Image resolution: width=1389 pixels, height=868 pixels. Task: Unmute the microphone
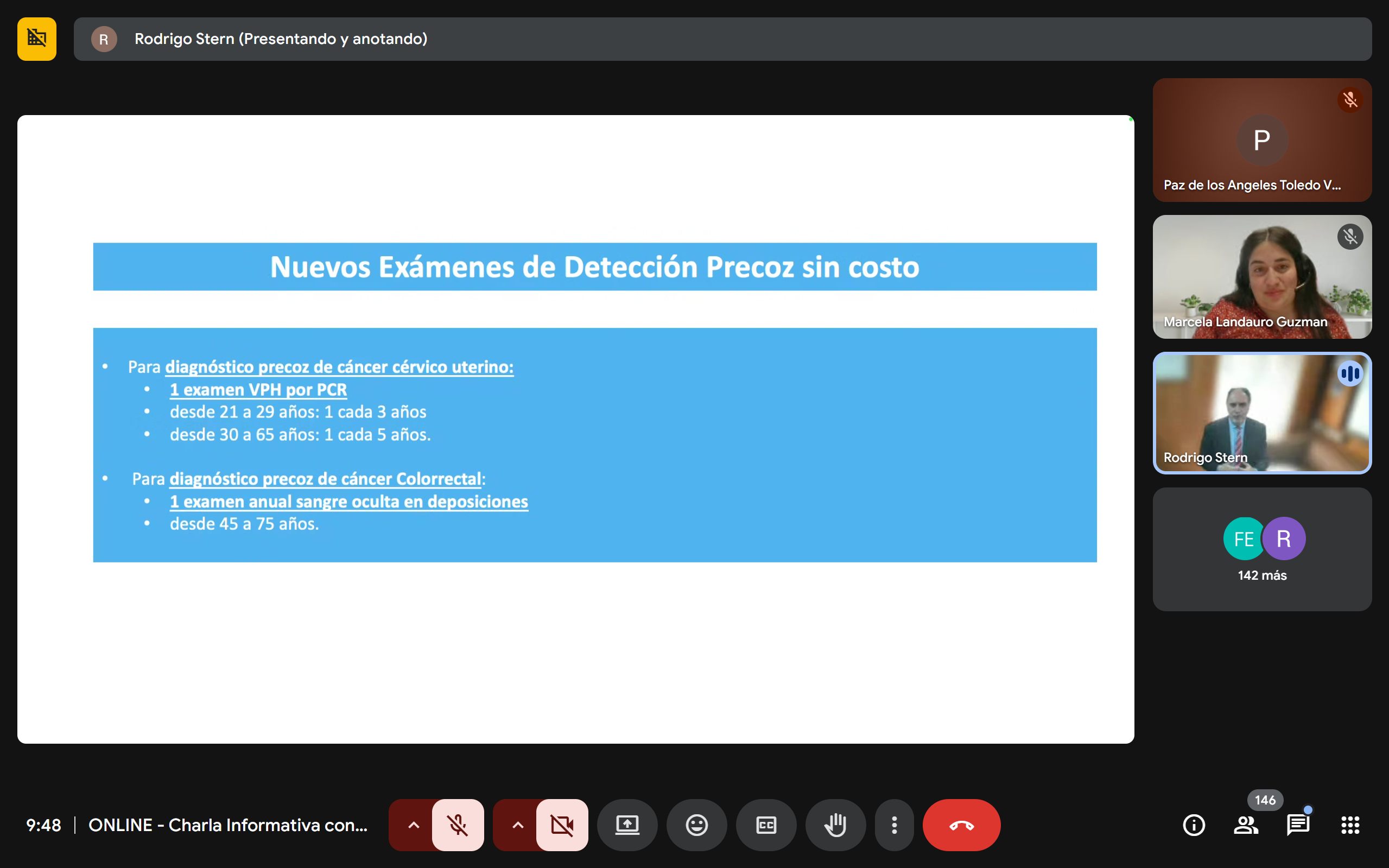pyautogui.click(x=458, y=825)
